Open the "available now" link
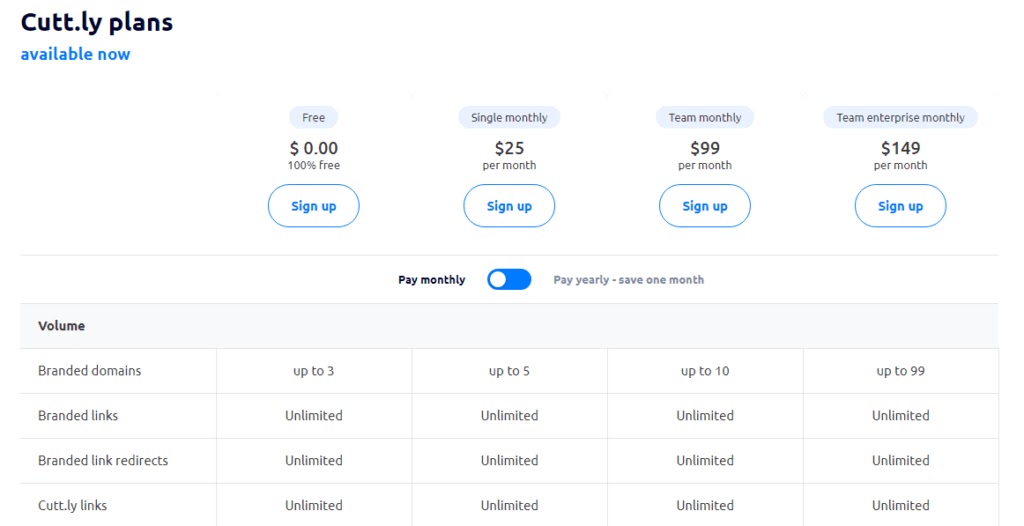Screen dimensions: 1024x526 [75, 54]
